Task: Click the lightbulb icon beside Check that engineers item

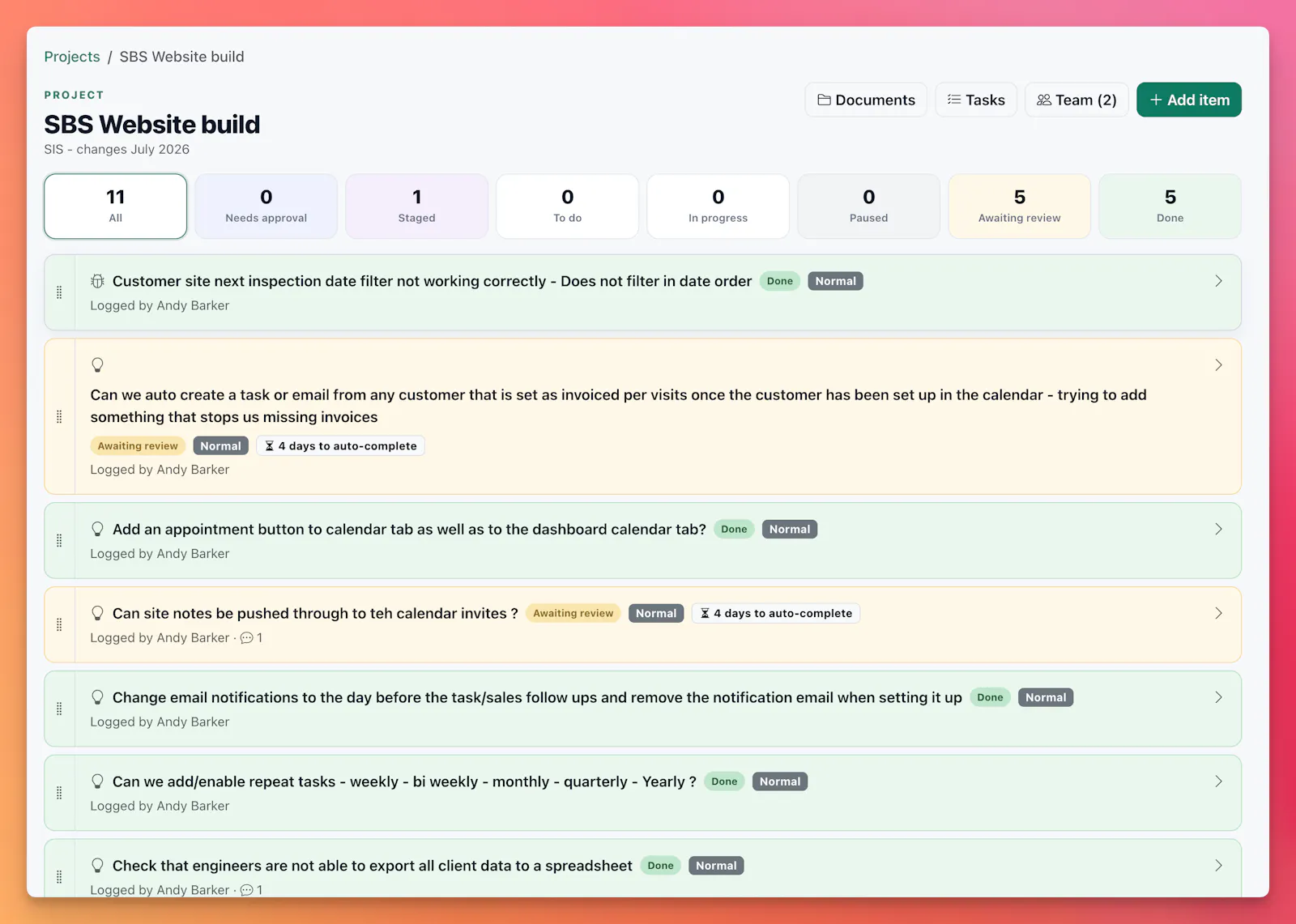Action: [x=97, y=866]
